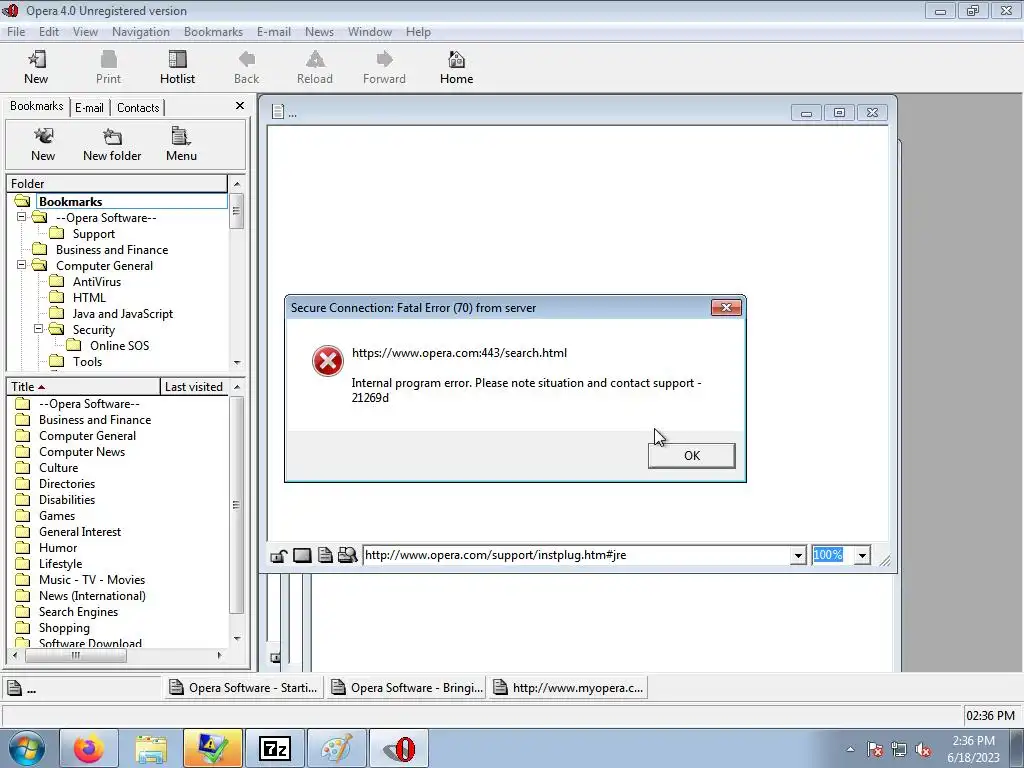This screenshot has height=768, width=1024.
Task: Click the Folder column header
Action: pos(117,184)
